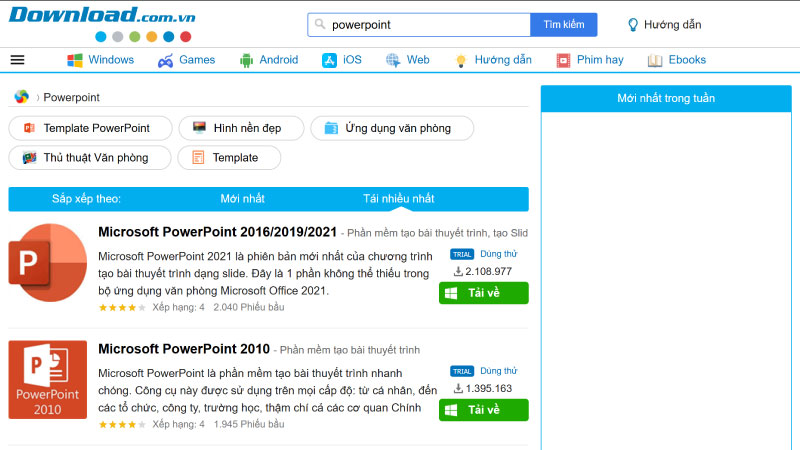This screenshot has width=800, height=450.
Task: Click the Web globe icon
Action: [x=393, y=60]
